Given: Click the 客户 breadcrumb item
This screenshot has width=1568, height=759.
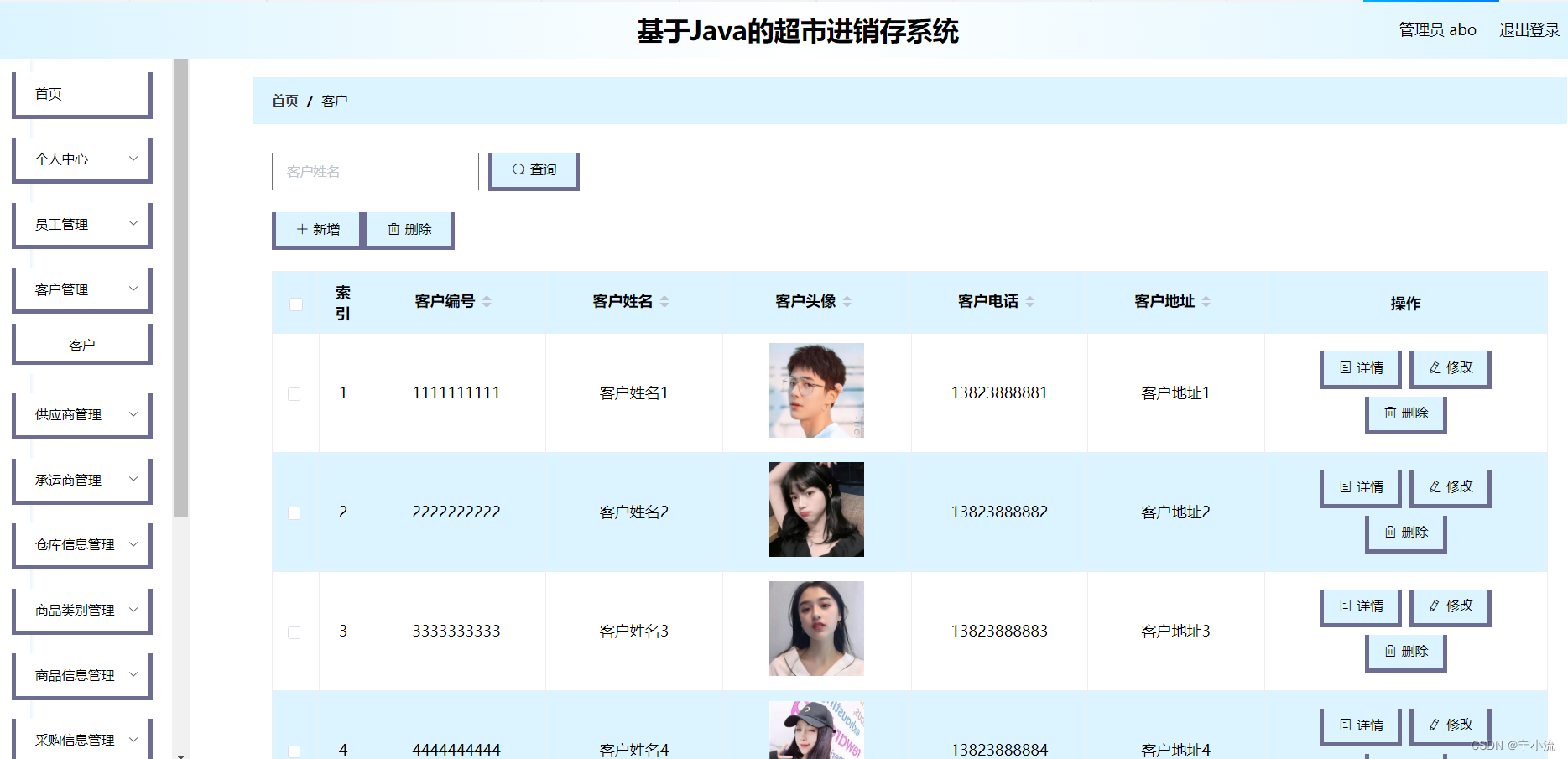Looking at the screenshot, I should 335,101.
